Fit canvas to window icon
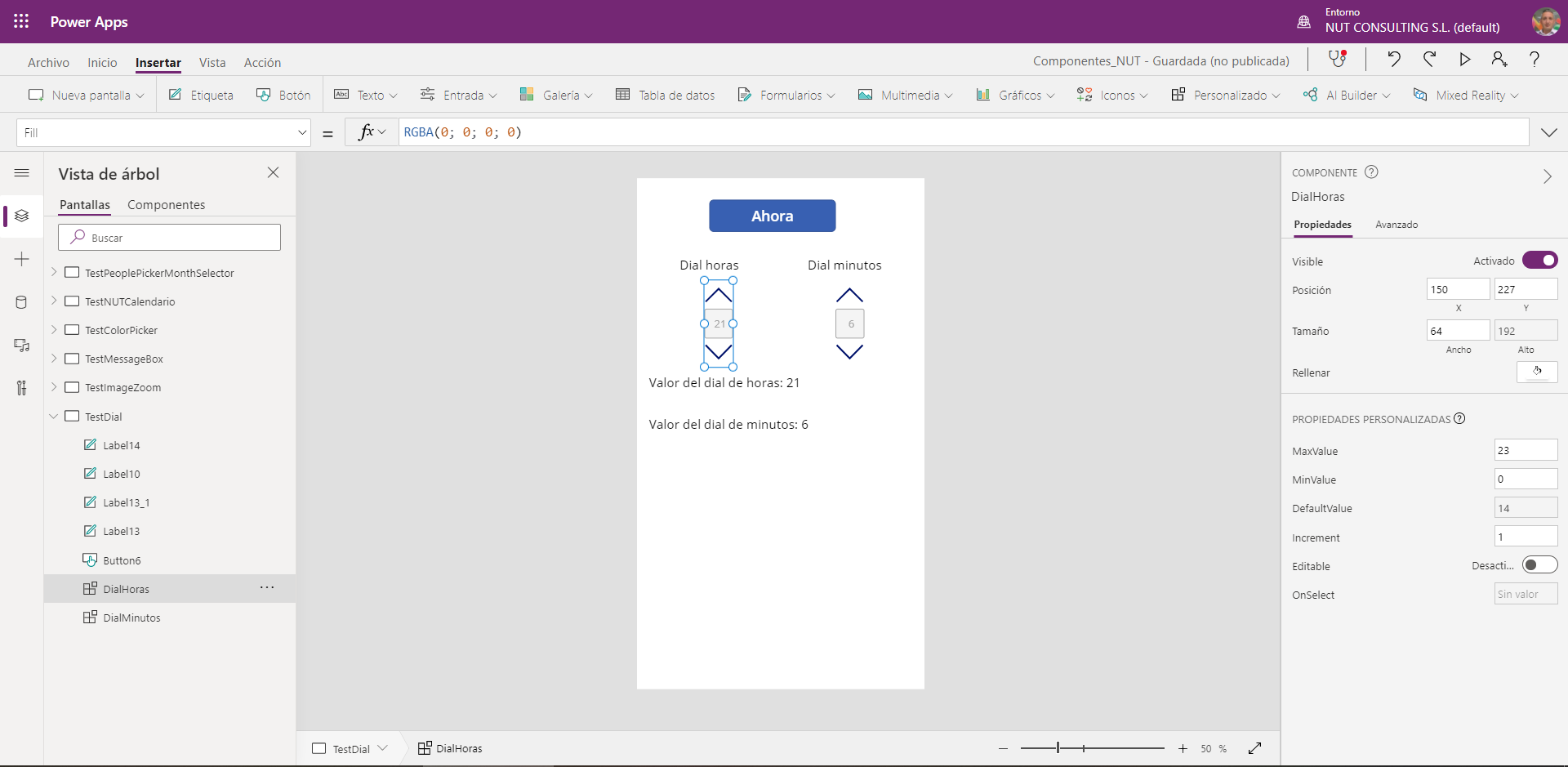 tap(1255, 748)
